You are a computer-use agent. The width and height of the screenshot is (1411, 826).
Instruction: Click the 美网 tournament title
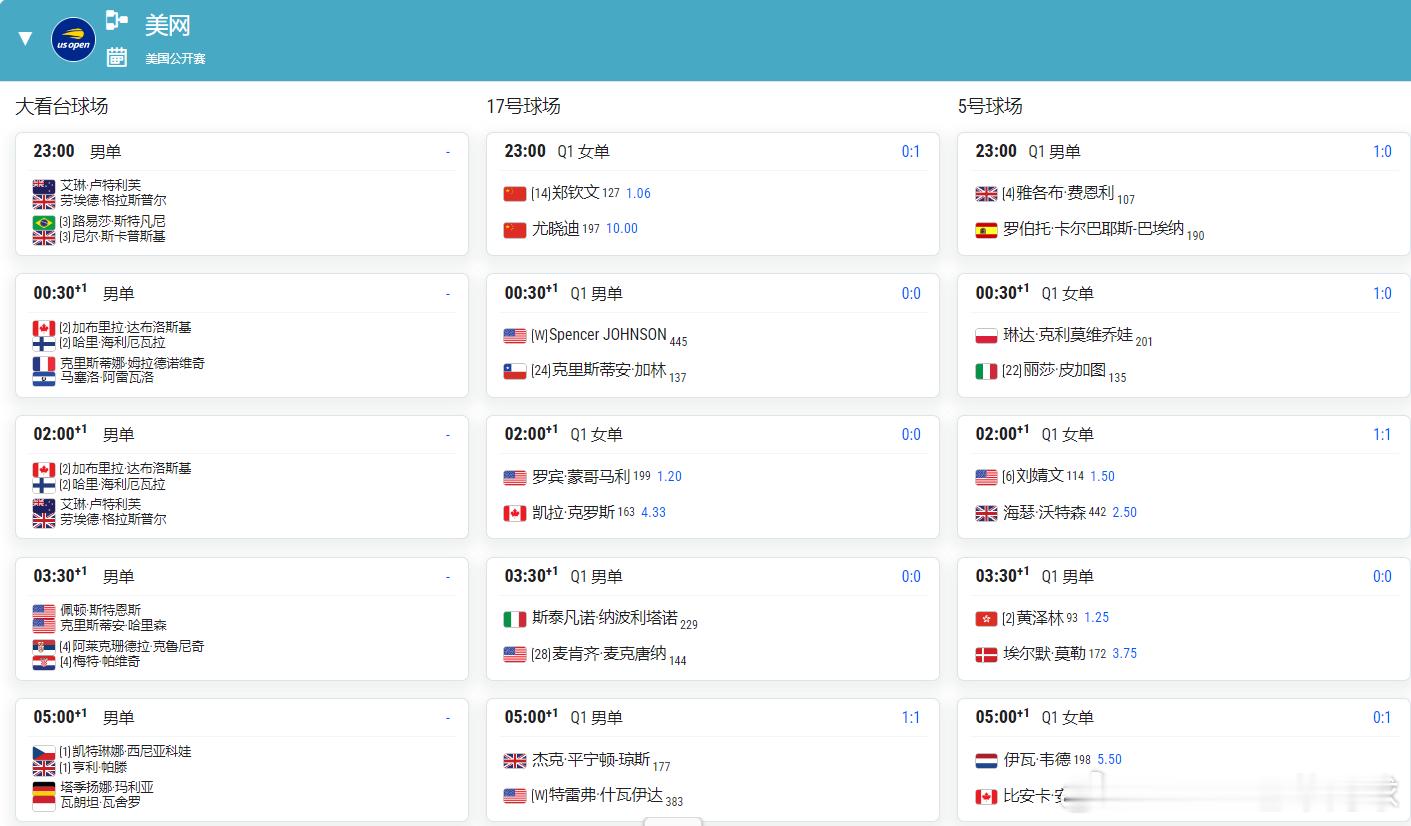[x=167, y=25]
